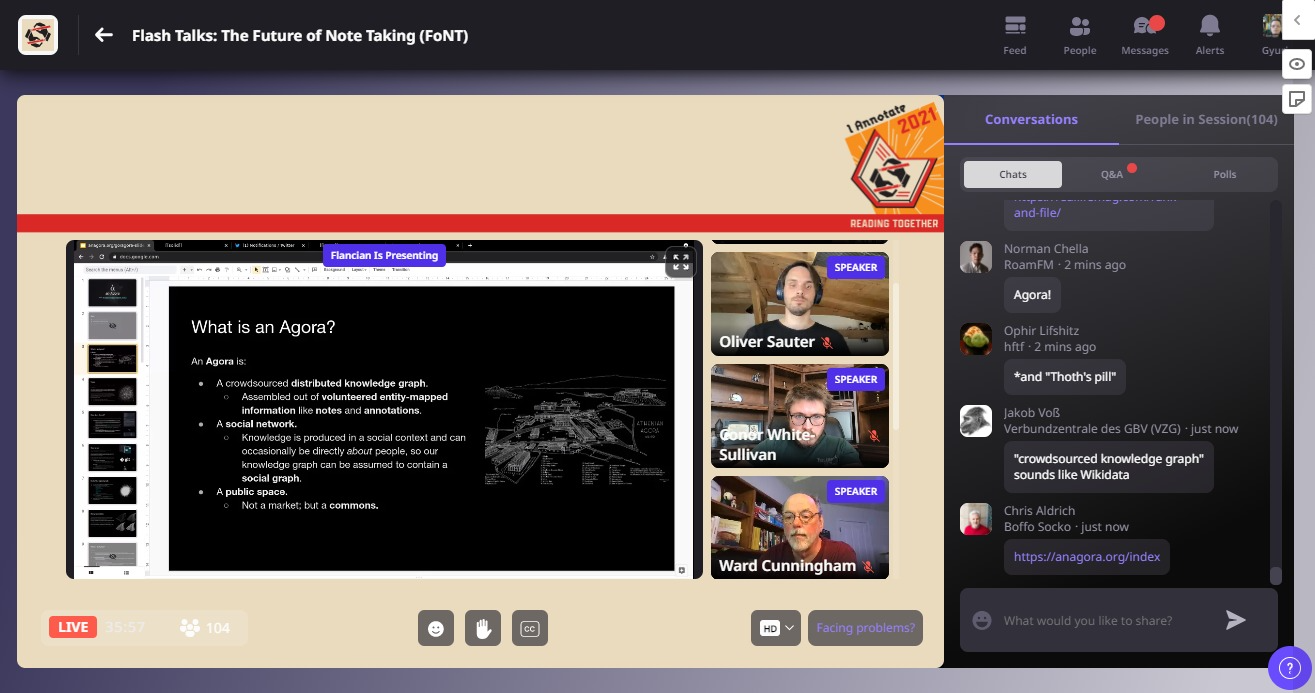Open Messages with the red notification dot
Image resolution: width=1315 pixels, height=693 pixels.
1145,35
